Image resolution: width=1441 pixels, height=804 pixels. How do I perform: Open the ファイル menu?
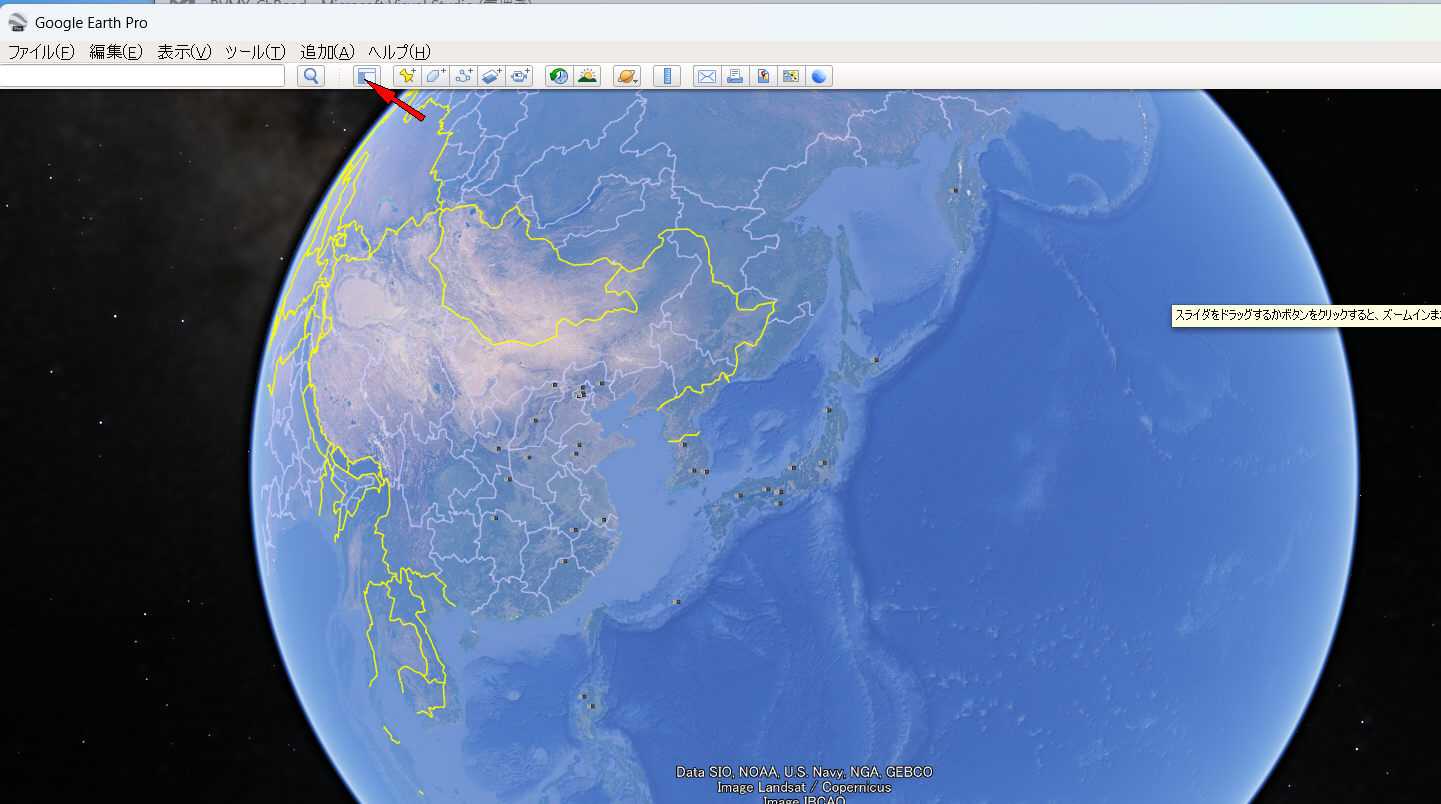click(x=41, y=52)
